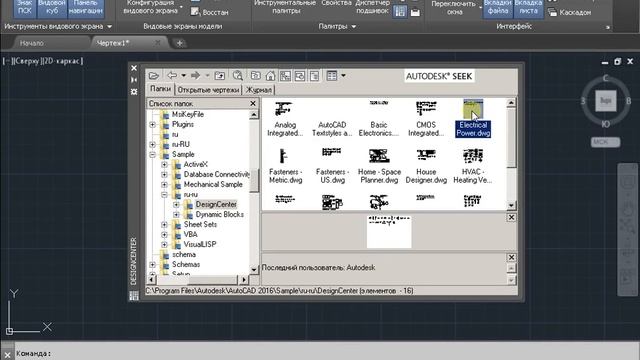Expand the Dynamic Blocks node
This screenshot has width=640, height=360.
tap(176, 214)
